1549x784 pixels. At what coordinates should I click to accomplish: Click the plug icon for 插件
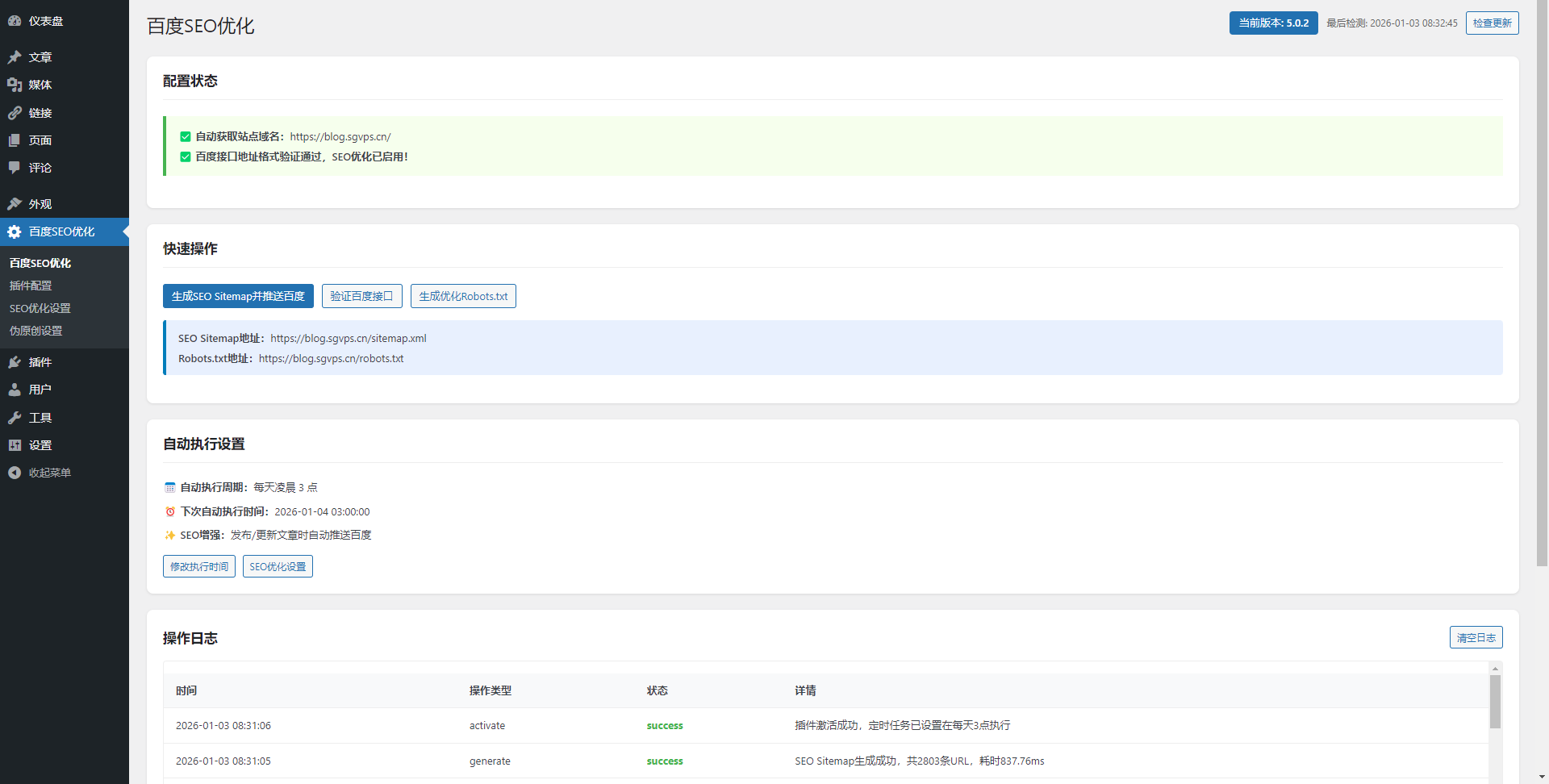tap(15, 362)
